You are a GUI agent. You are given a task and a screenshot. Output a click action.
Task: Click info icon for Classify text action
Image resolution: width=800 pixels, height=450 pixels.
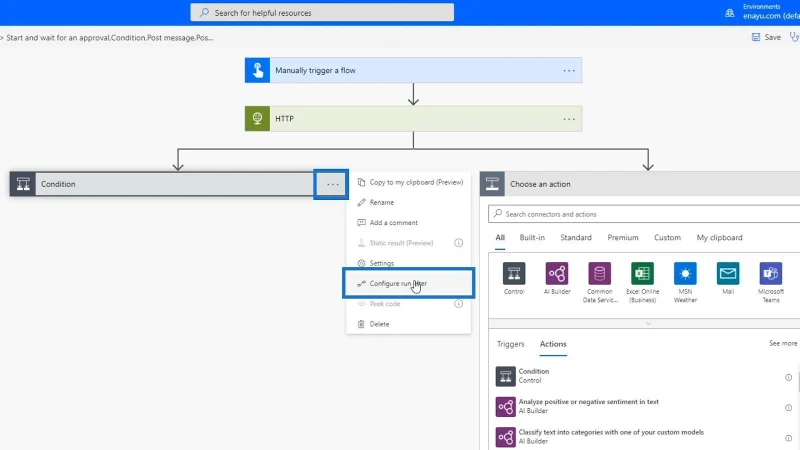[788, 438]
